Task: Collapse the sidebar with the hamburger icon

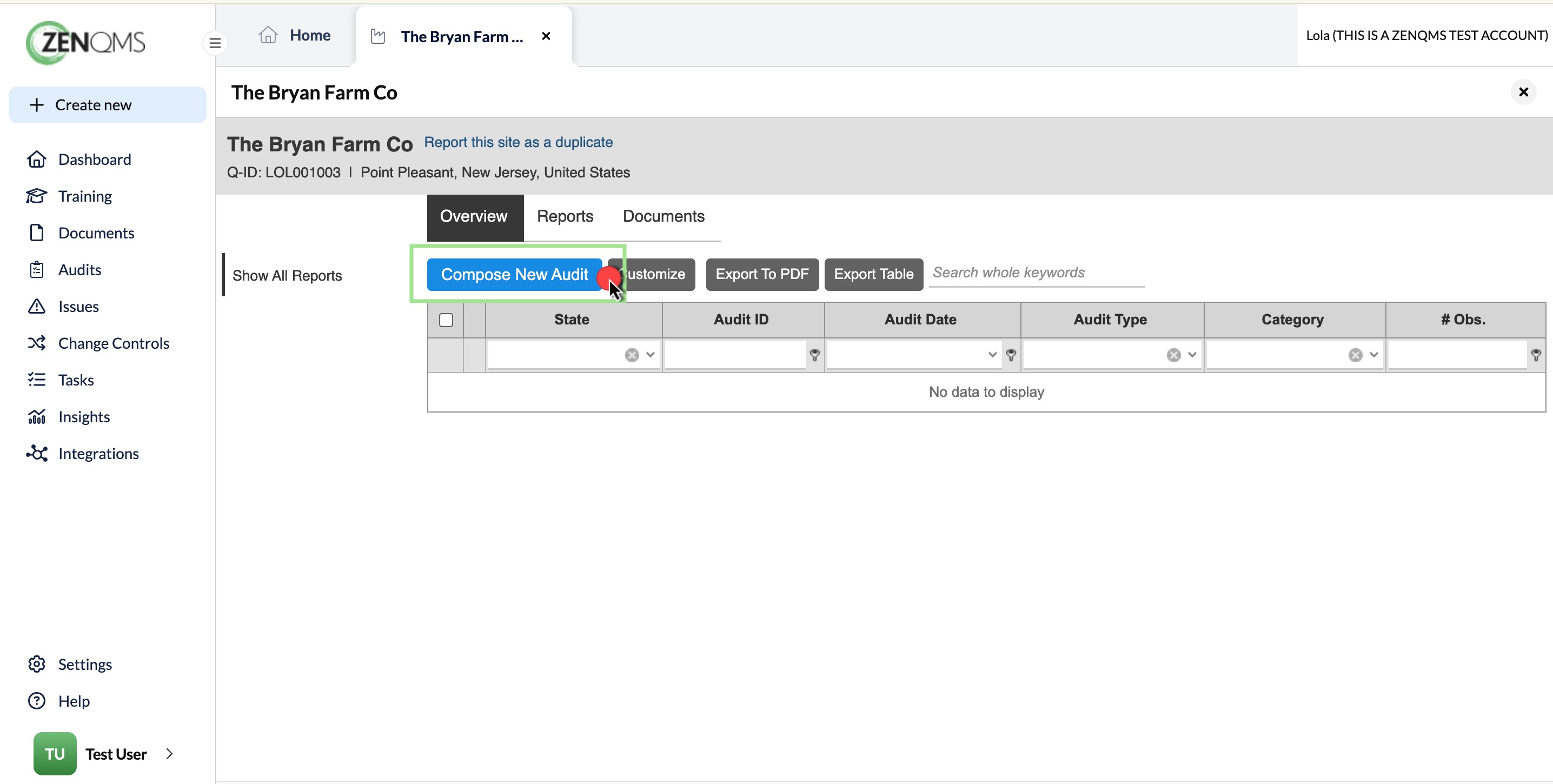Action: [x=215, y=43]
